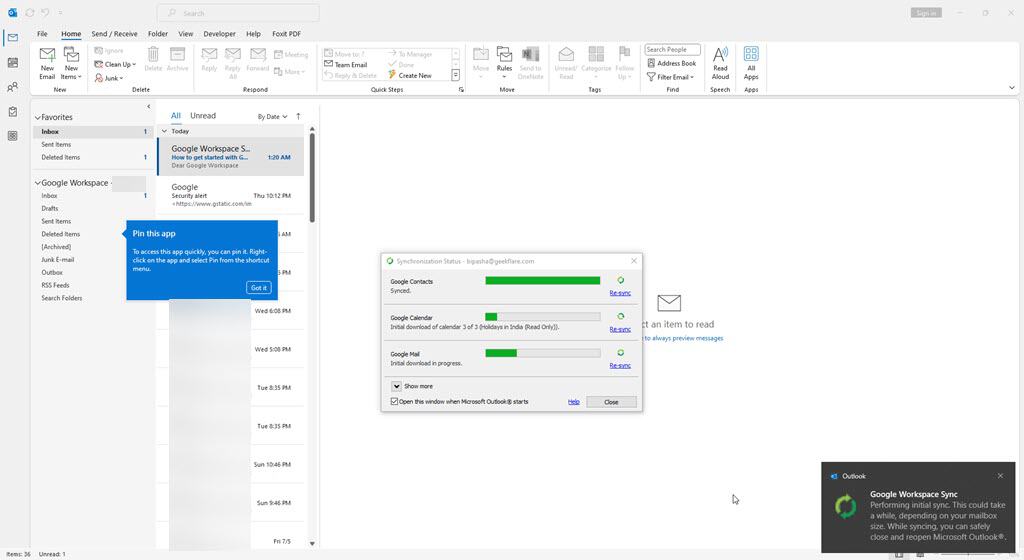This screenshot has width=1024, height=560.
Task: Click the Google Mail progress bar
Action: pyautogui.click(x=543, y=353)
